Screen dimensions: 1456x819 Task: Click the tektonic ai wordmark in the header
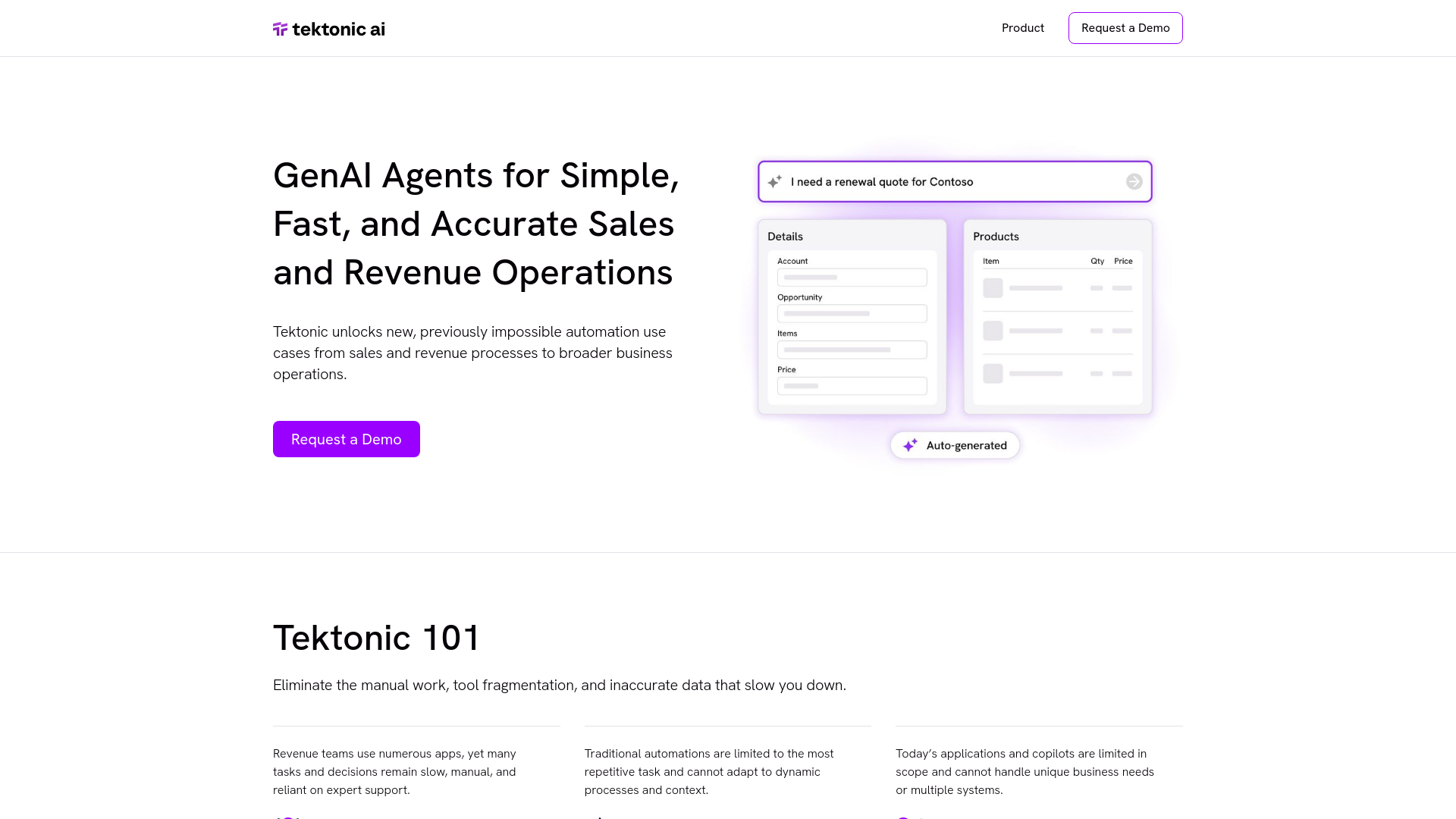coord(340,29)
